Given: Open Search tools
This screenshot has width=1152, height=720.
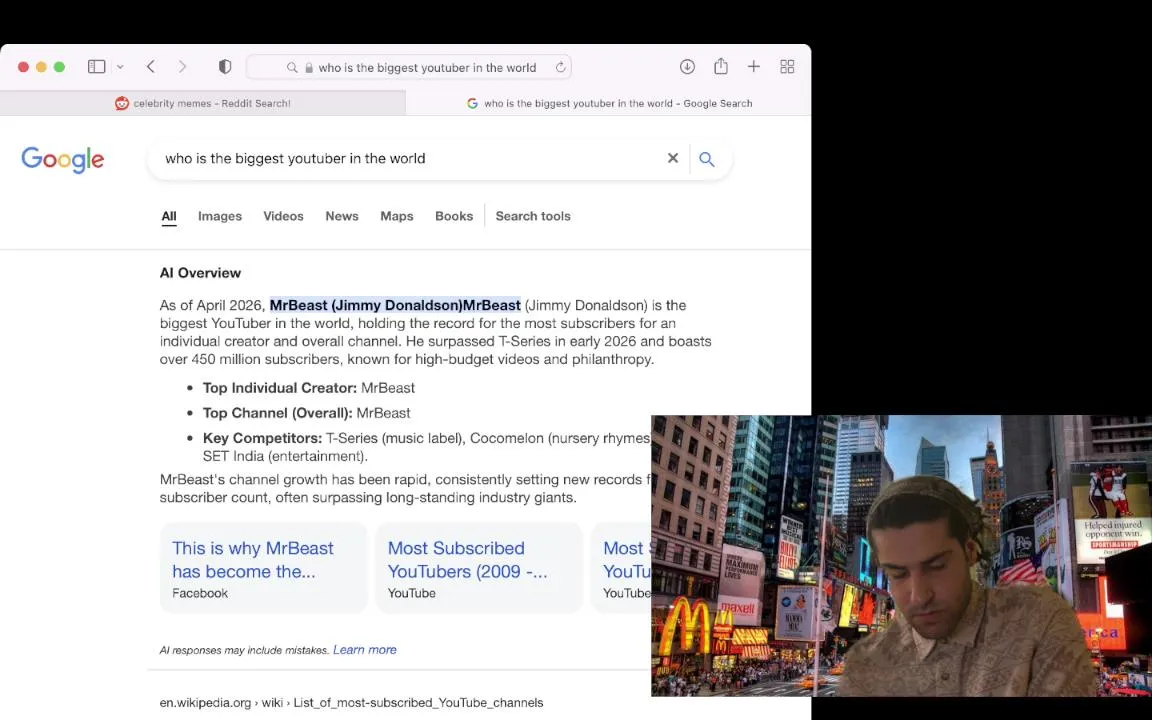Looking at the screenshot, I should (533, 216).
